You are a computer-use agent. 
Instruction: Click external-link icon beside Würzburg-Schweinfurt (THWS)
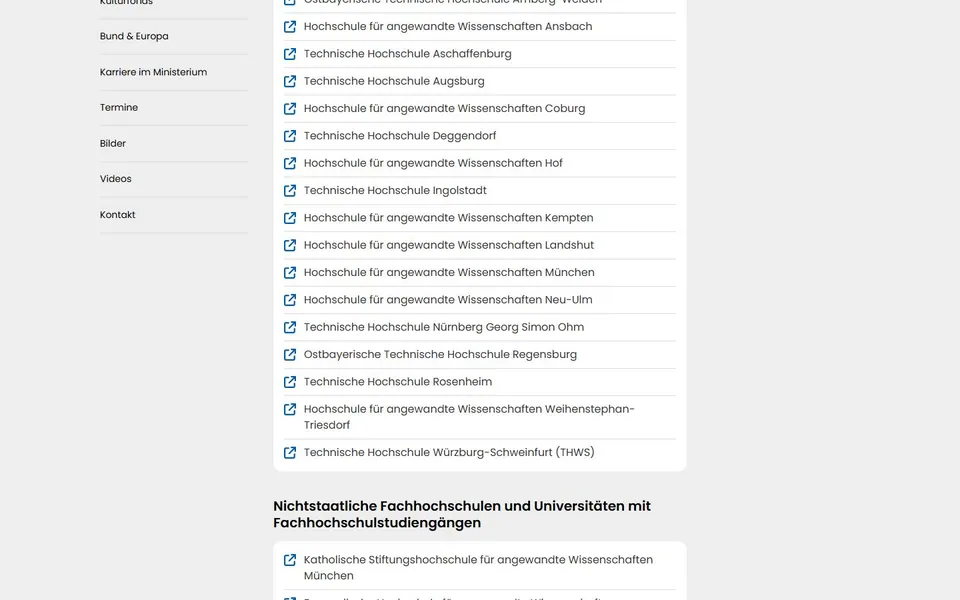[x=290, y=452]
